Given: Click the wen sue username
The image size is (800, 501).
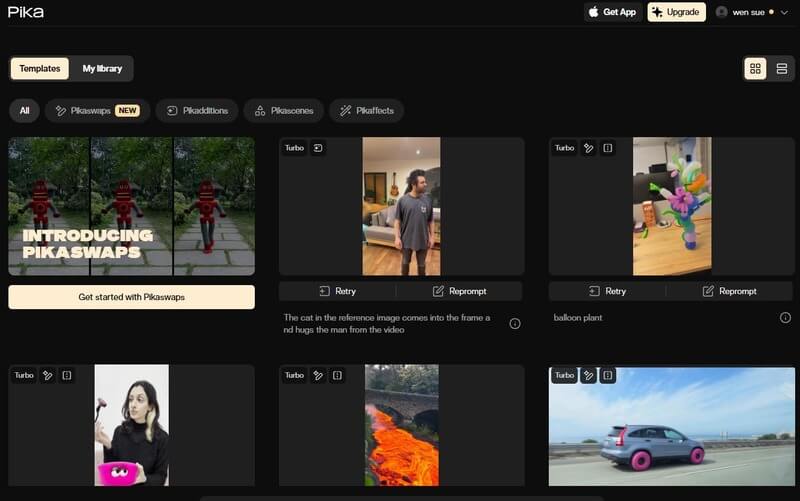Looking at the screenshot, I should (748, 12).
